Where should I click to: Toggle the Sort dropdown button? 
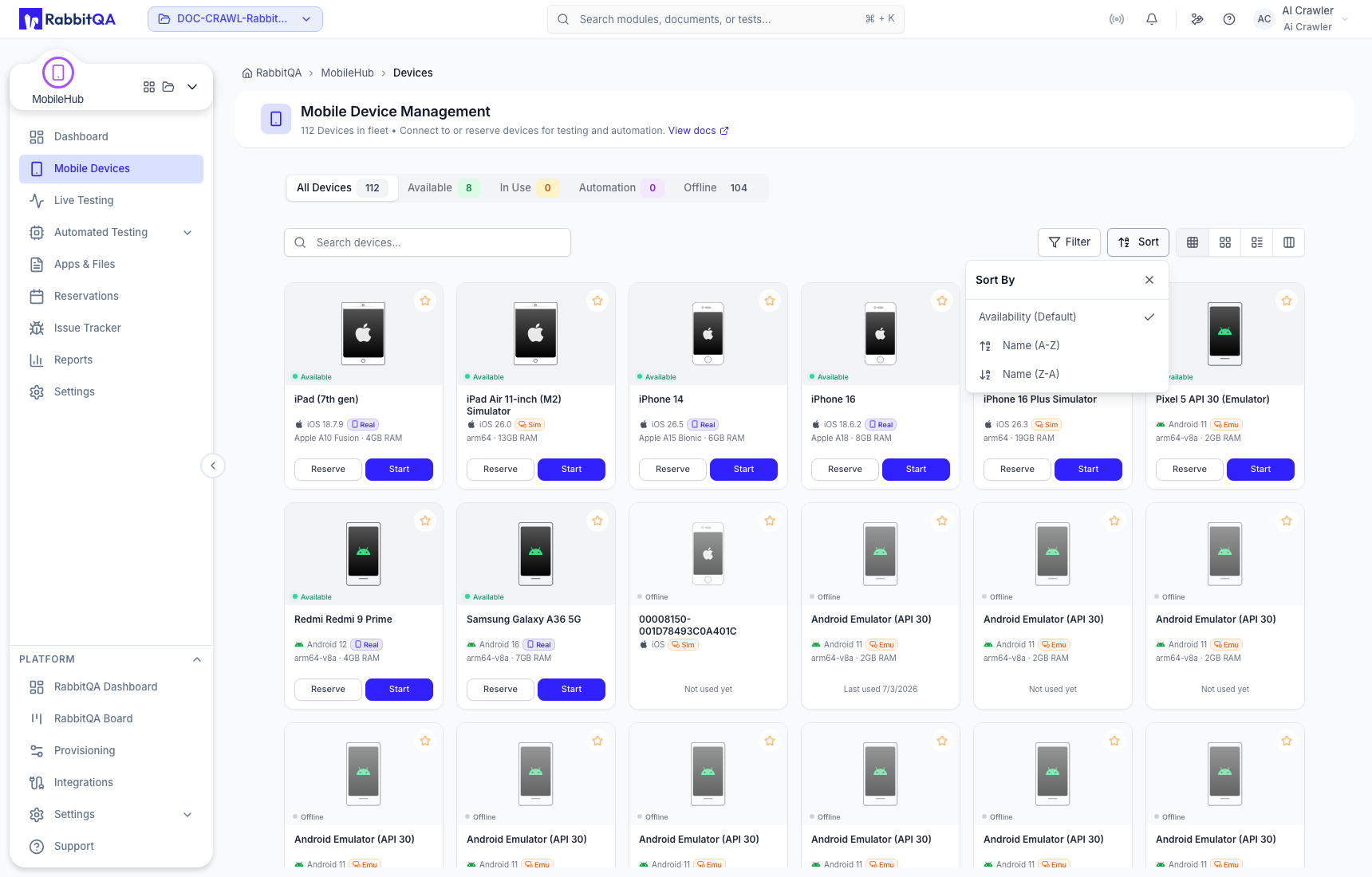(x=1138, y=242)
